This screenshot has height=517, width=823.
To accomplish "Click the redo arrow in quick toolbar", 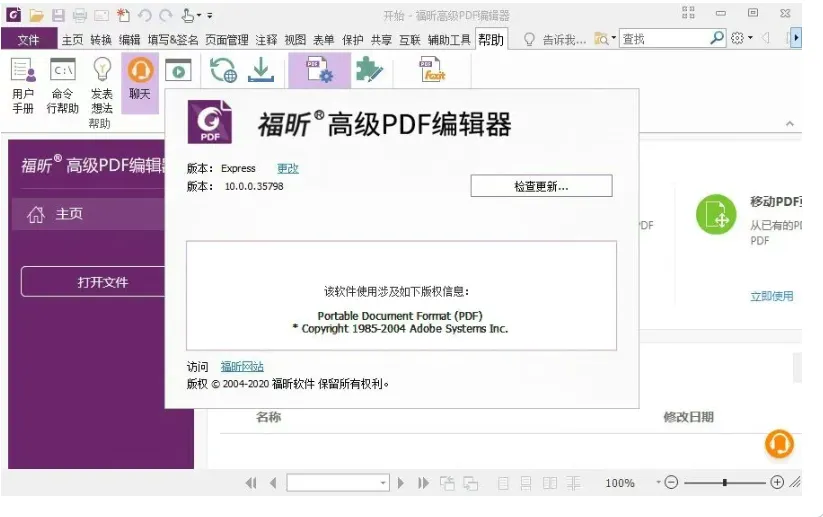I will [166, 15].
